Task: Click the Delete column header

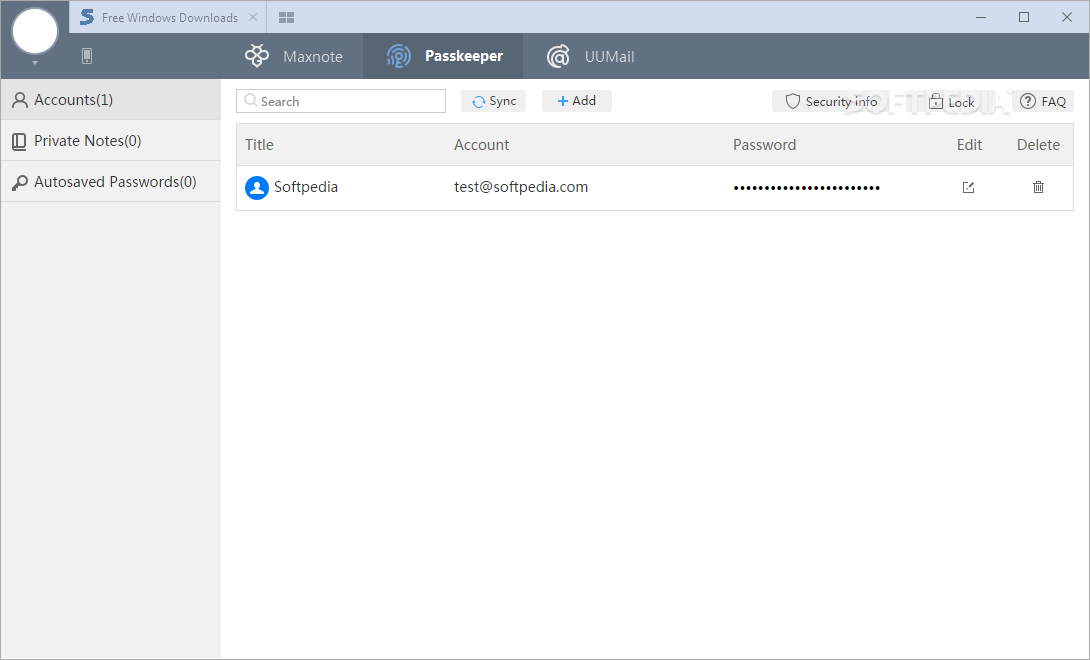Action: [1038, 145]
